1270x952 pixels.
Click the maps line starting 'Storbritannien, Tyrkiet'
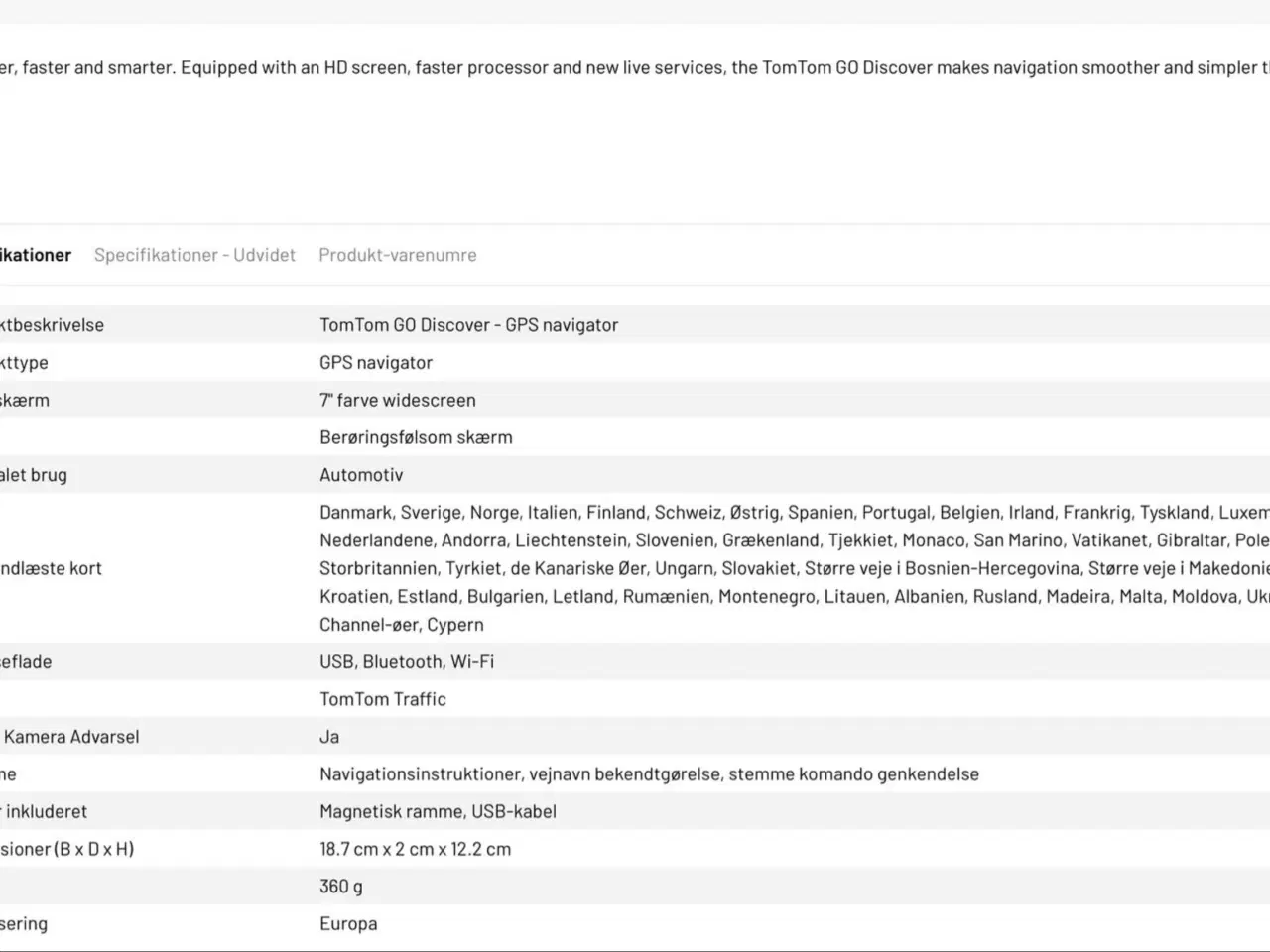(794, 568)
